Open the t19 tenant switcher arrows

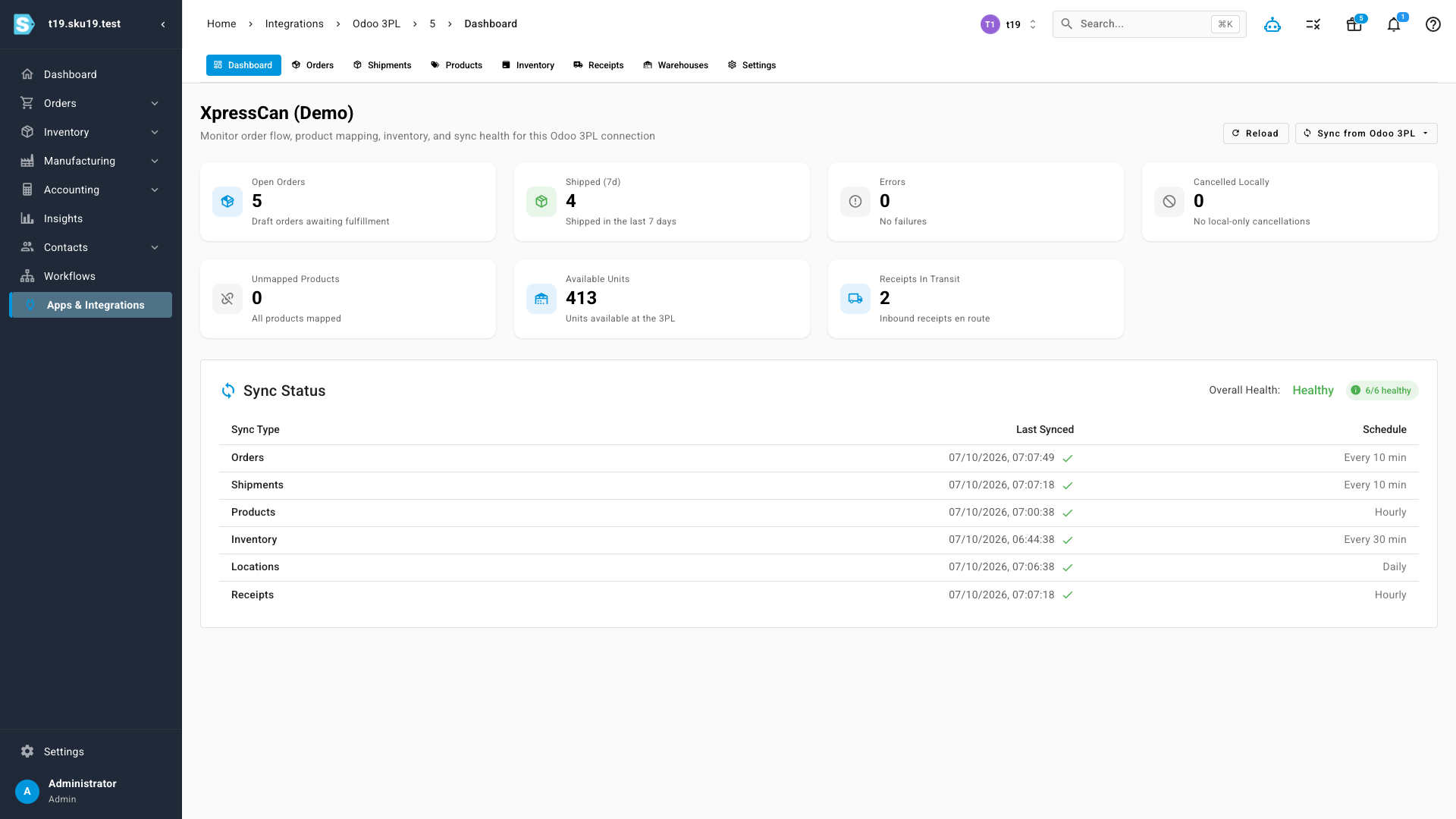[1033, 24]
